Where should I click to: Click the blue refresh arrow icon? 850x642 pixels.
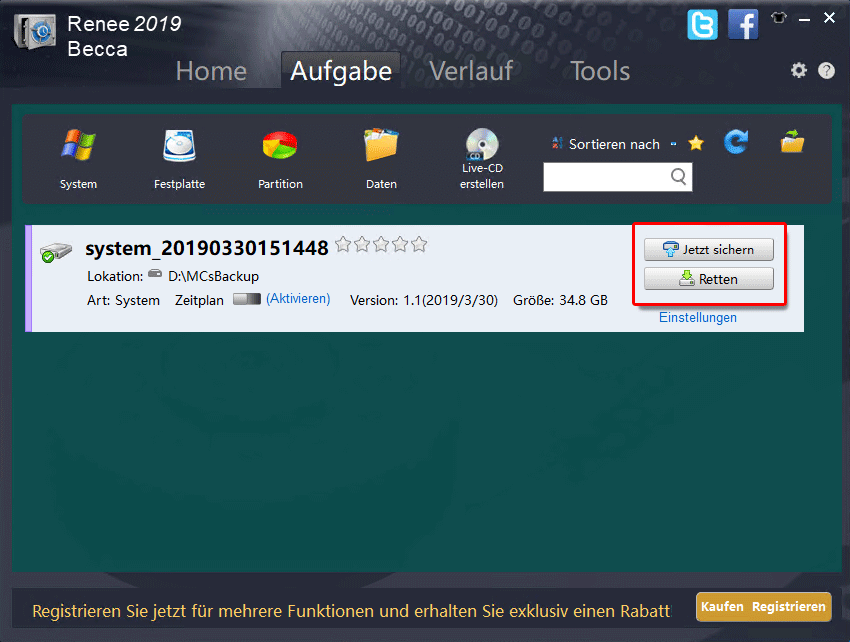point(736,142)
